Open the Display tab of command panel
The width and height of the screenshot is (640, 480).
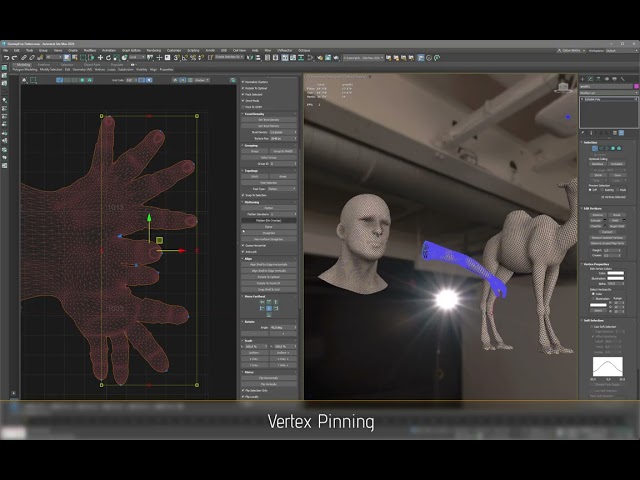[x=614, y=79]
